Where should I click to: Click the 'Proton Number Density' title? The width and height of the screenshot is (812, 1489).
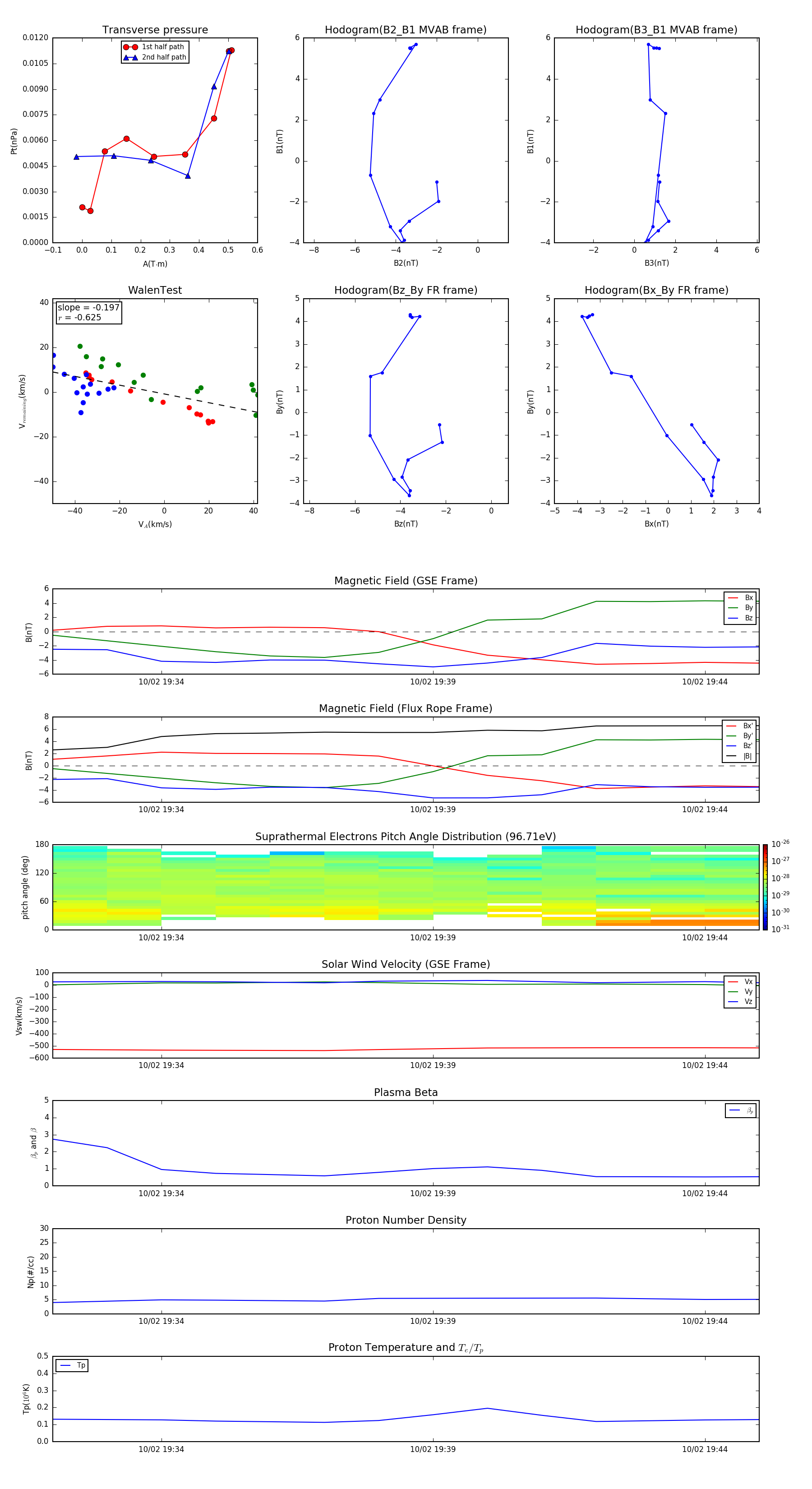(406, 1220)
